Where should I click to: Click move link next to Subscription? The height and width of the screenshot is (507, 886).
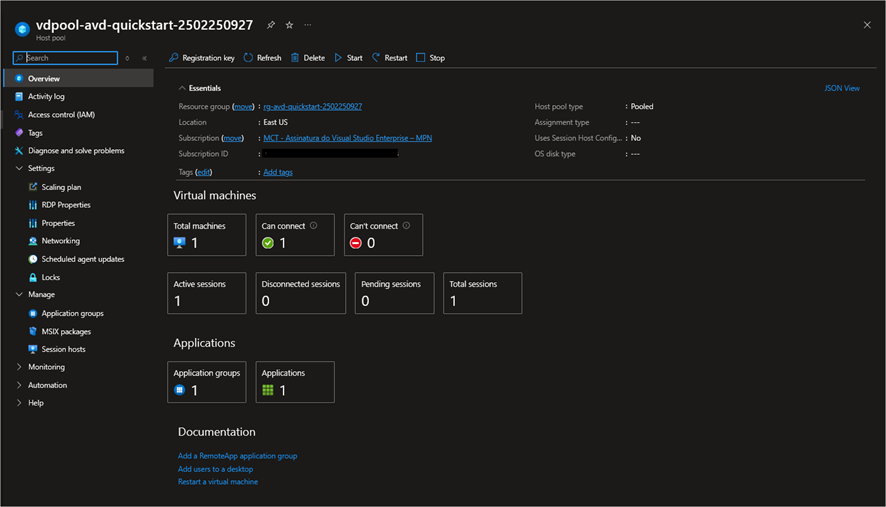point(233,138)
